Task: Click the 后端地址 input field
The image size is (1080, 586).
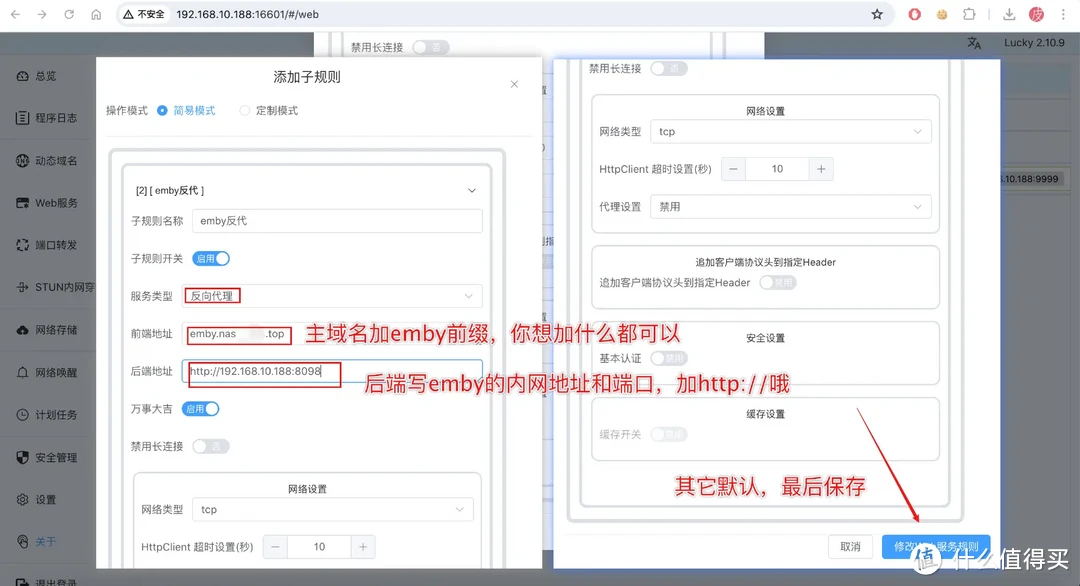Action: [332, 371]
